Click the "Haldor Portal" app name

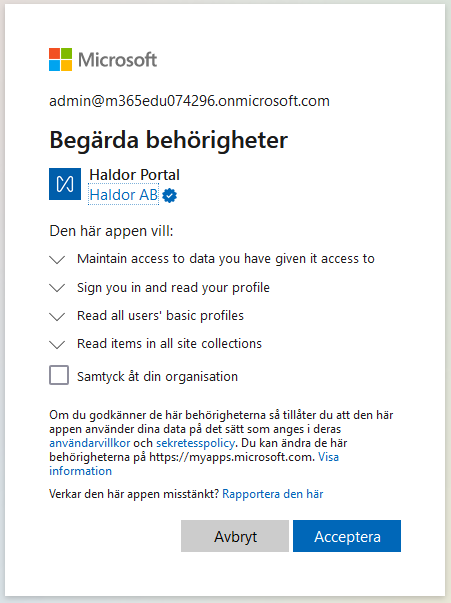(x=135, y=175)
